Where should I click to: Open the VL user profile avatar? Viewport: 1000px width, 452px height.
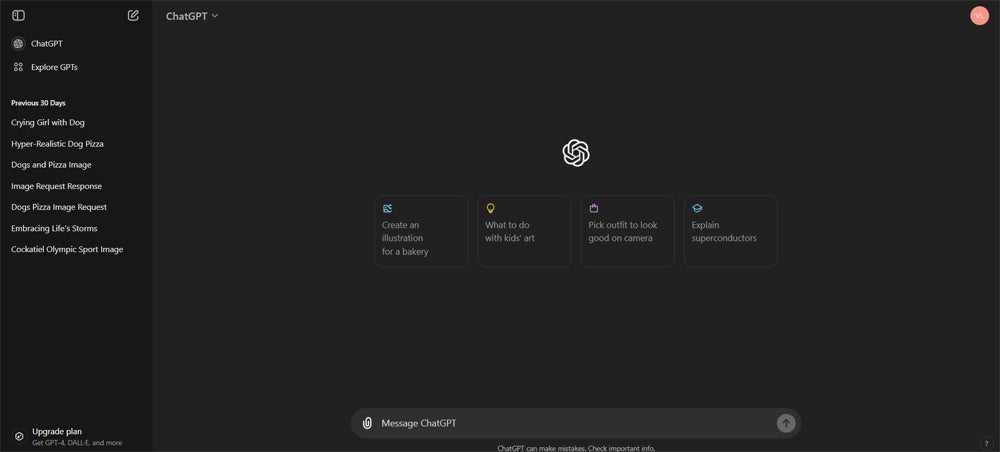(x=978, y=15)
